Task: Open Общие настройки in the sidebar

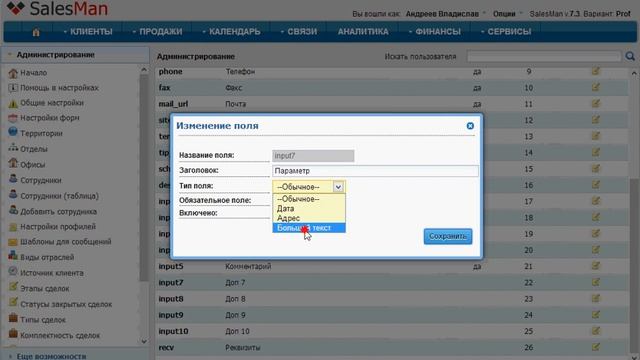Action: pyautogui.click(x=52, y=103)
